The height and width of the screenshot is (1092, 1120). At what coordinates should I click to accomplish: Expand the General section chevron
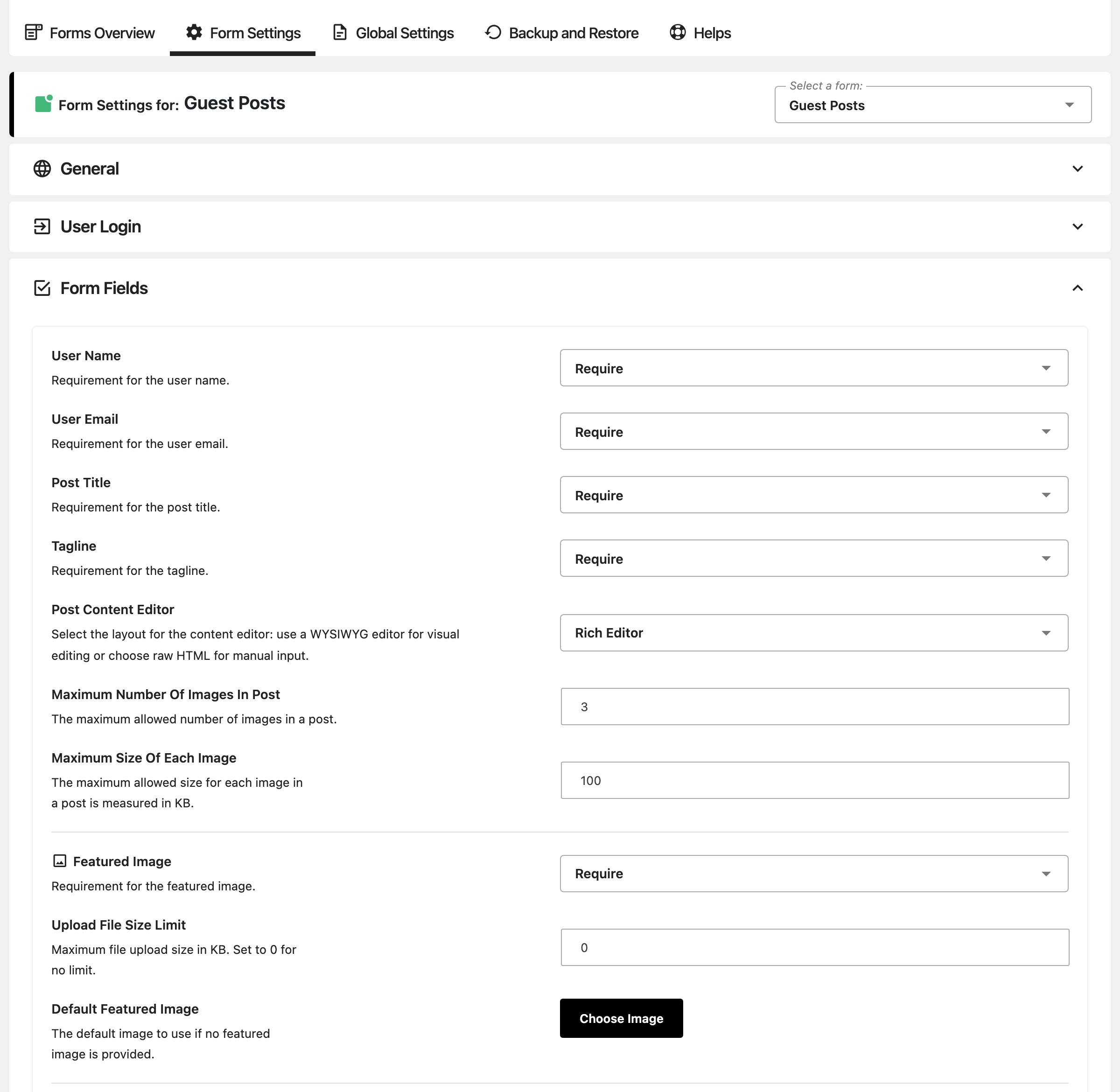point(1078,168)
